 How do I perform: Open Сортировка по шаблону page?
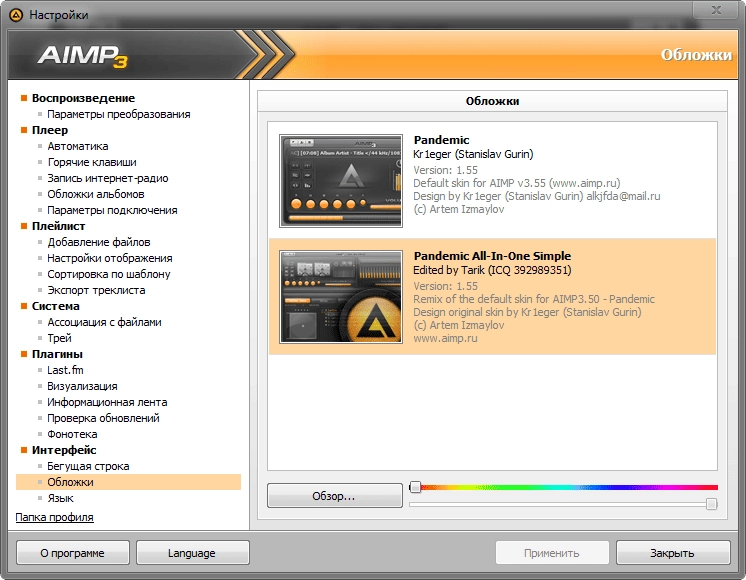108,274
